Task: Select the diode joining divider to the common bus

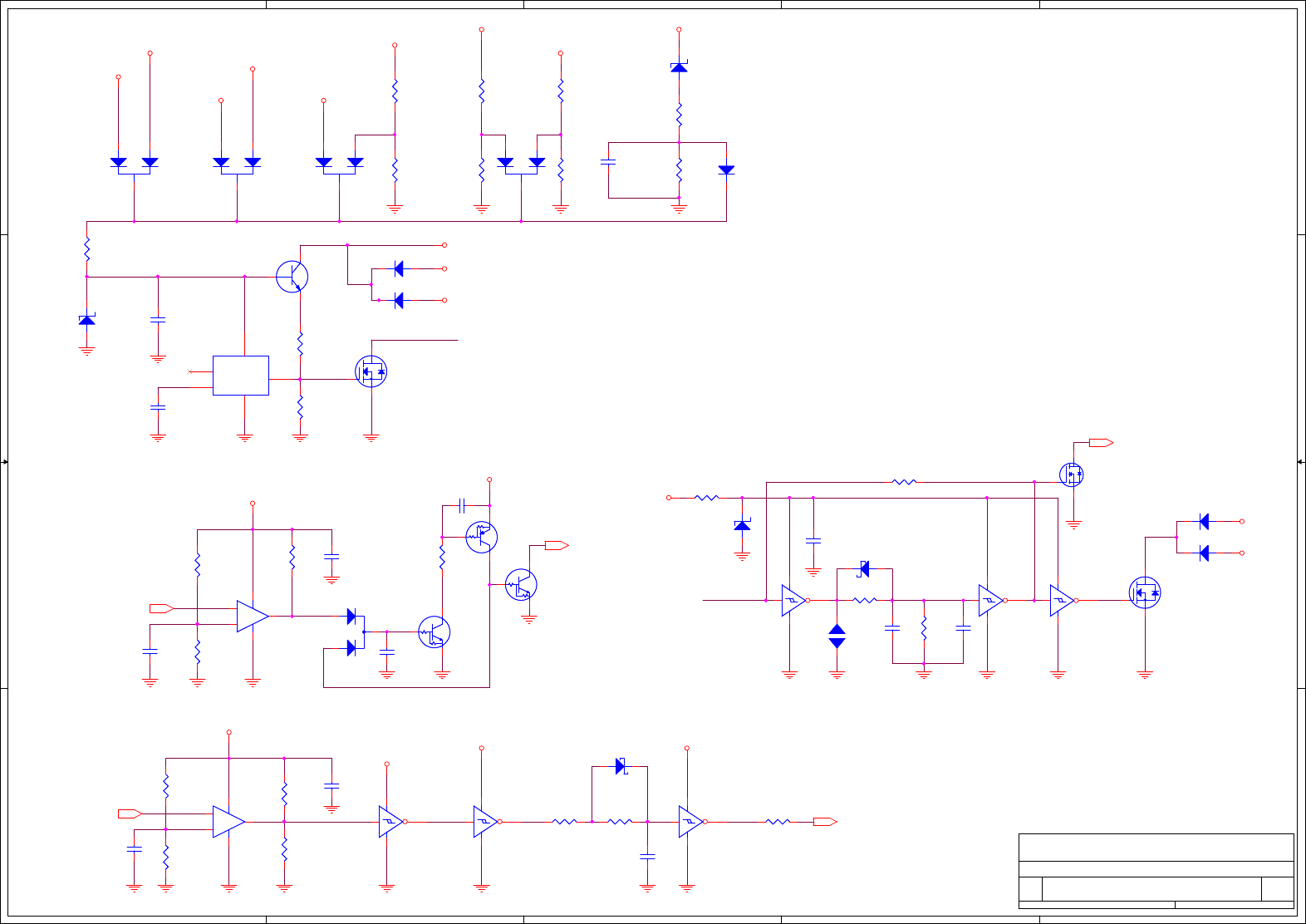Action: pyautogui.click(x=726, y=170)
